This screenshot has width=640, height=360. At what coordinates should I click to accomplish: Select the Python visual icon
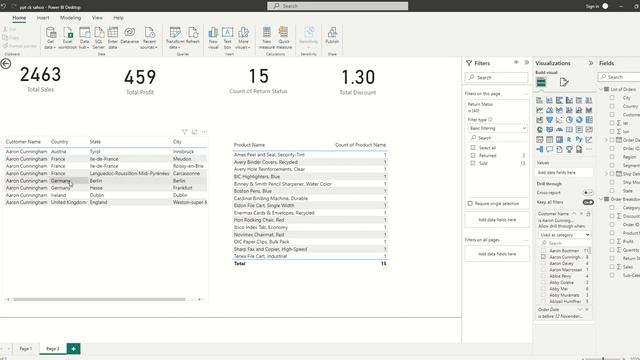579,140
